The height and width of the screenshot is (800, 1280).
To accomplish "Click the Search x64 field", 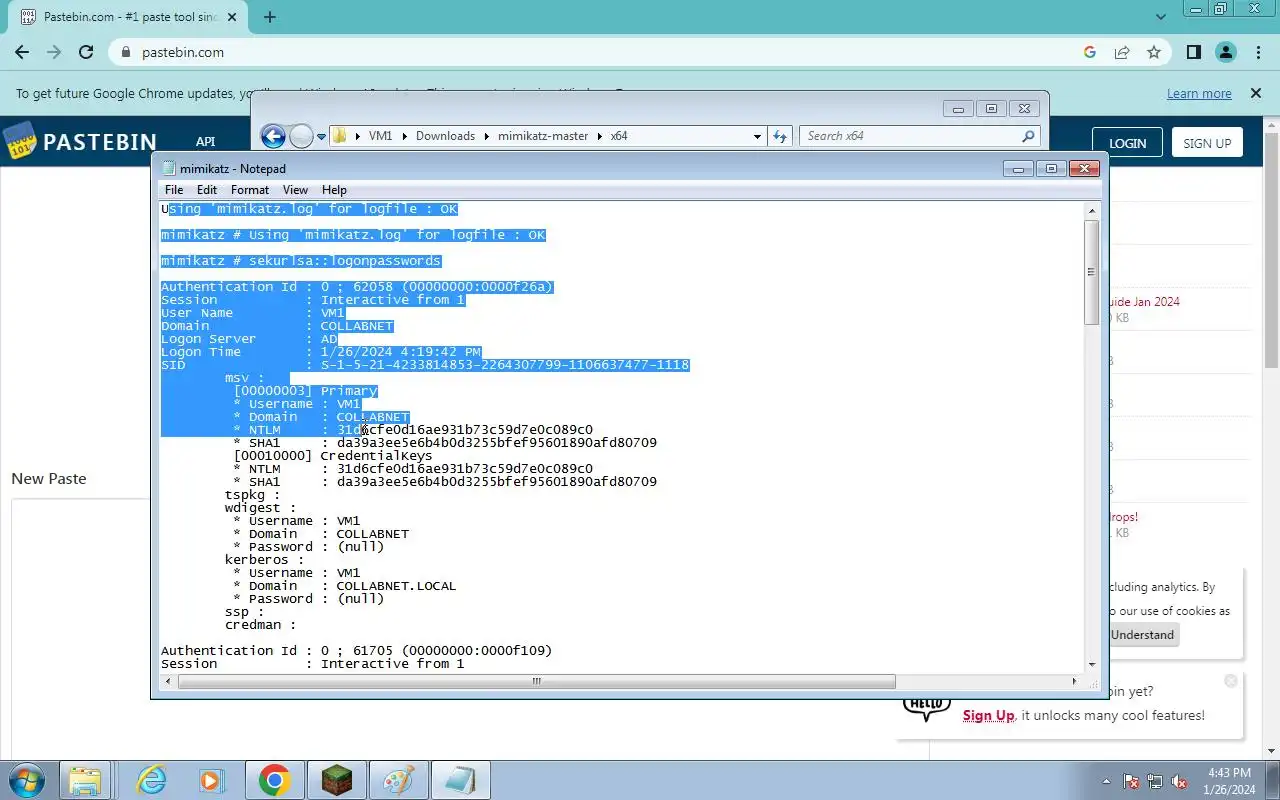I will (x=919, y=136).
